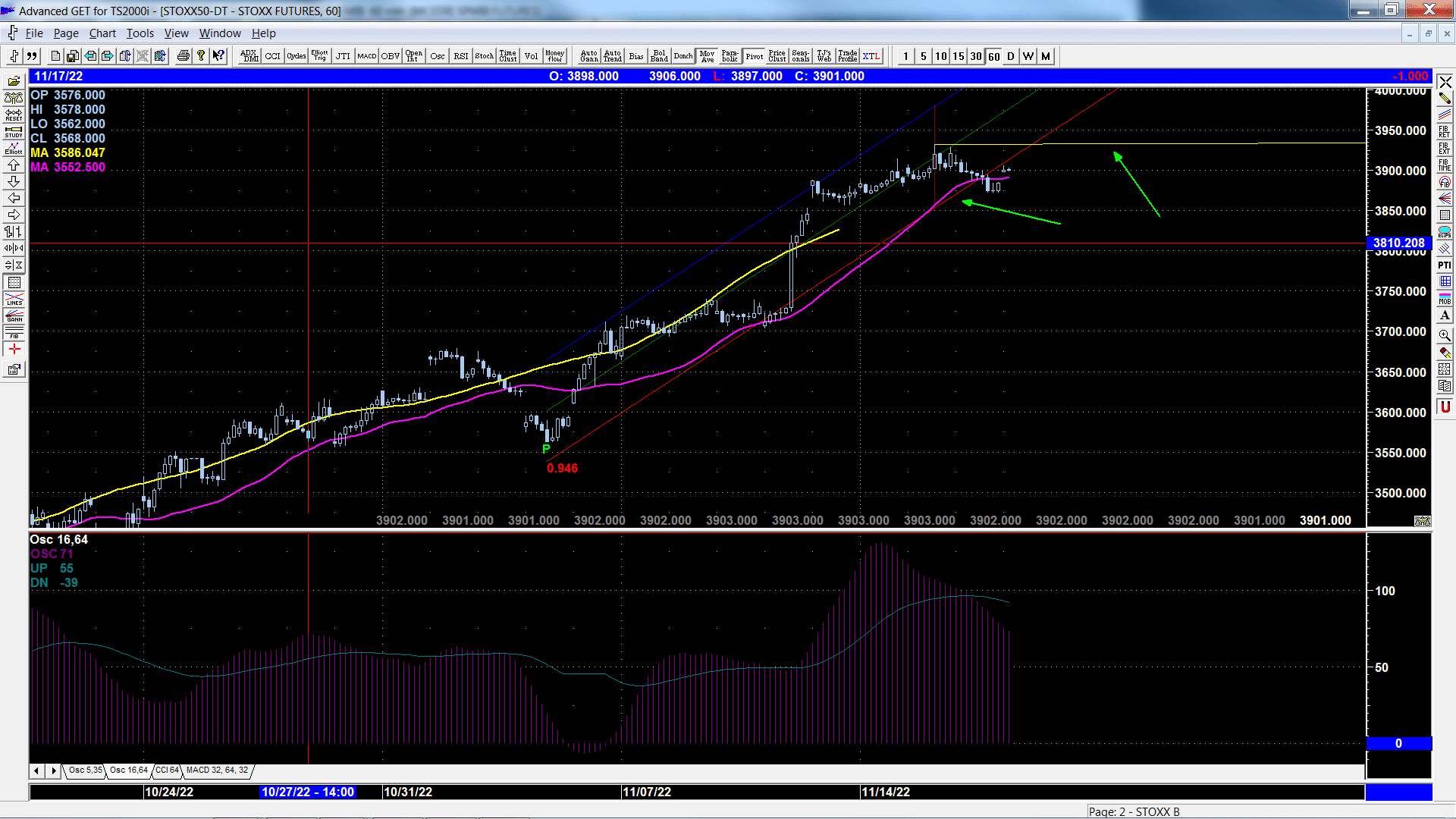Switch to the 30-minute timeframe
Screen dimensions: 1456x819
976,56
